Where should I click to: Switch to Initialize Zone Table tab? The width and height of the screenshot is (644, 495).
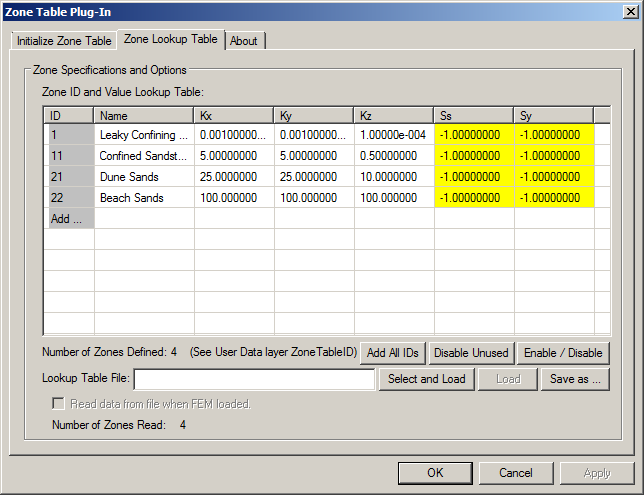point(64,41)
